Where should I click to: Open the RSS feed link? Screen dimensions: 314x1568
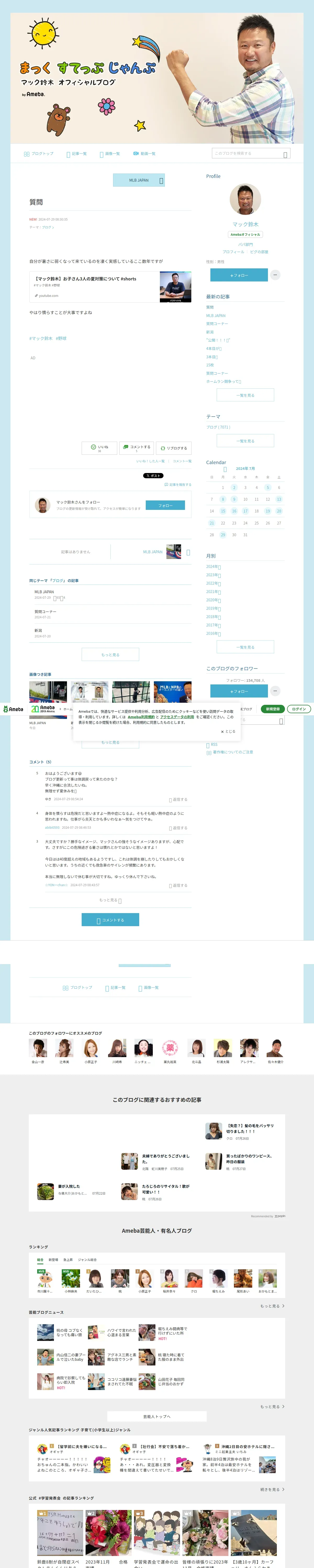(x=212, y=745)
